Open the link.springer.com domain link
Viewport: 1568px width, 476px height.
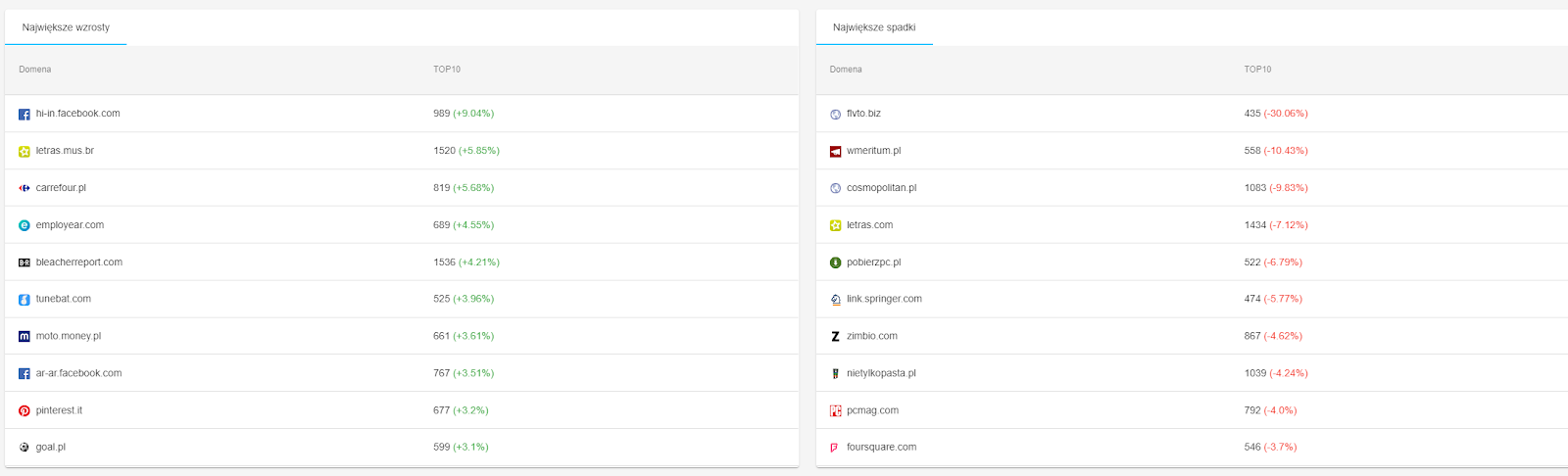click(884, 299)
